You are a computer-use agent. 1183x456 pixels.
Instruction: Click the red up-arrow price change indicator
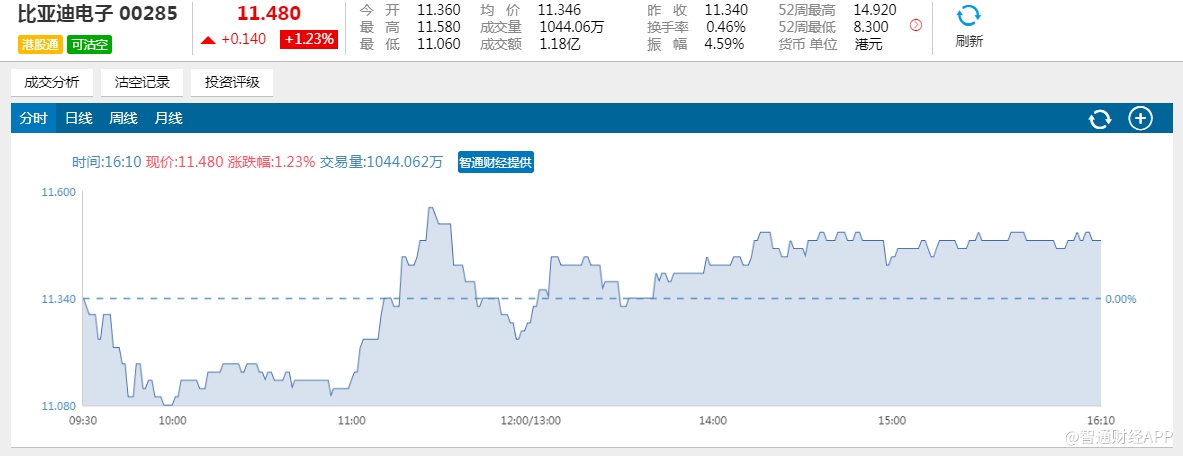point(208,40)
